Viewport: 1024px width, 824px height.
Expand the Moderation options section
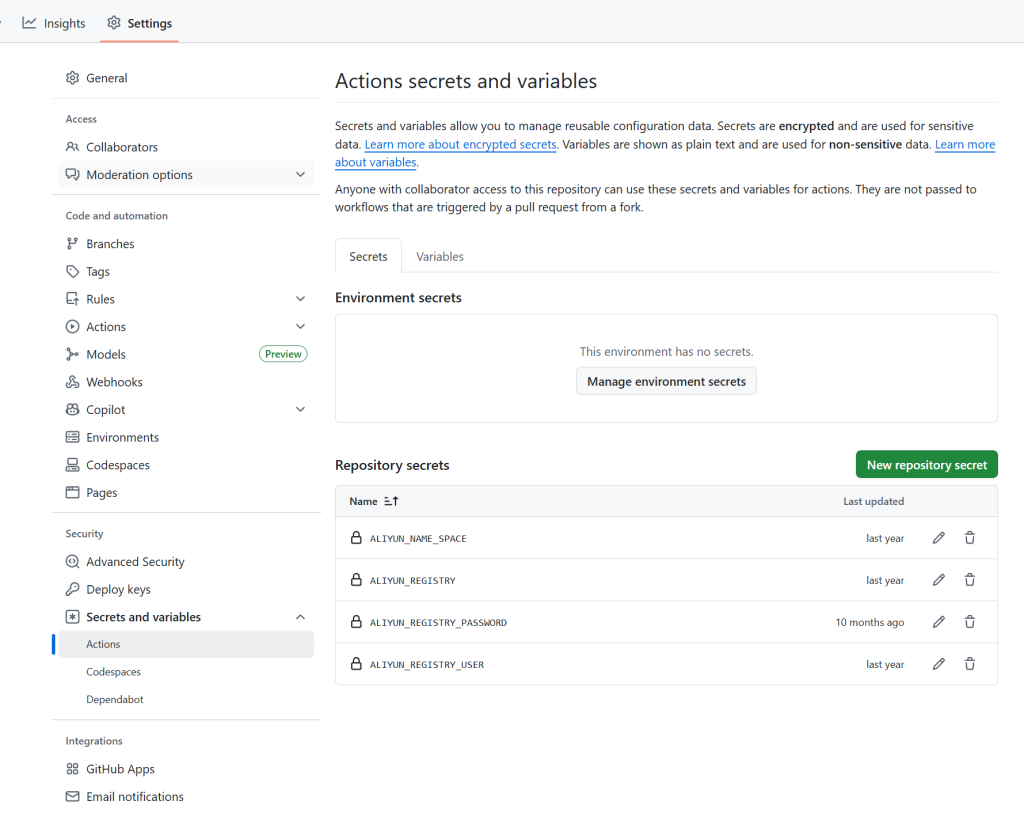300,175
